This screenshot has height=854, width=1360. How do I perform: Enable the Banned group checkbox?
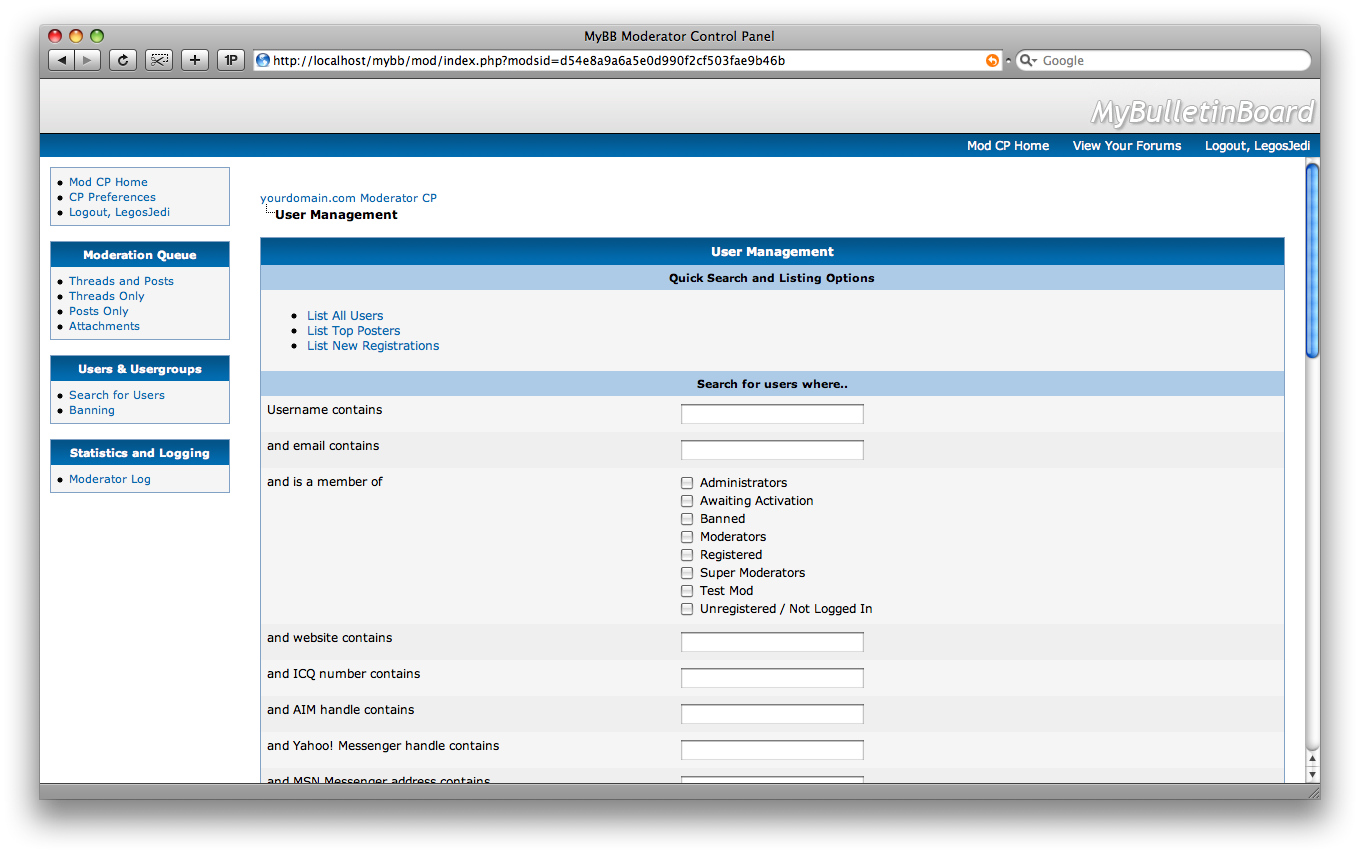pos(687,519)
